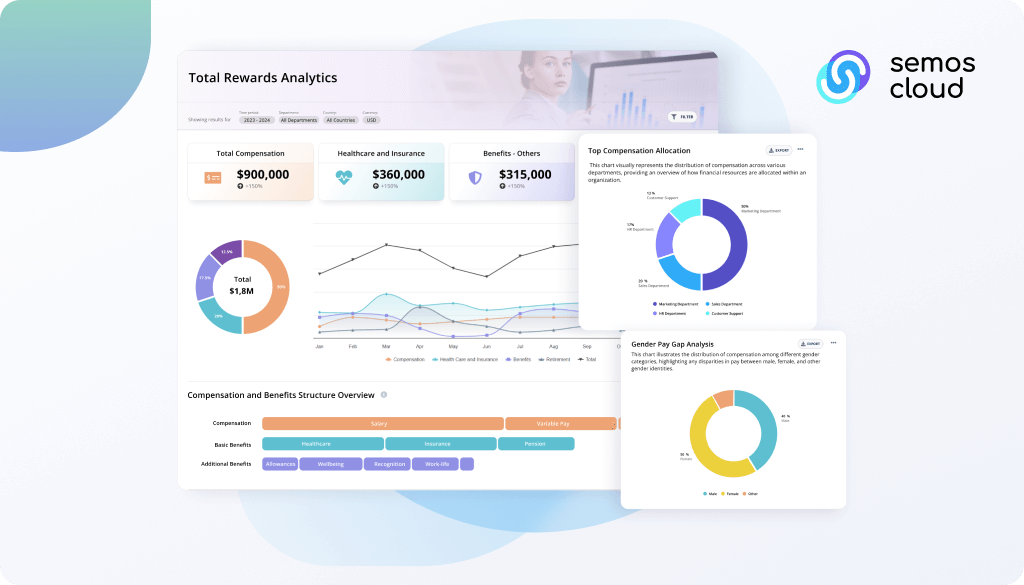The height and width of the screenshot is (585, 1024).
Task: Click the $315,000 Benefits - Others value
Action: click(525, 174)
